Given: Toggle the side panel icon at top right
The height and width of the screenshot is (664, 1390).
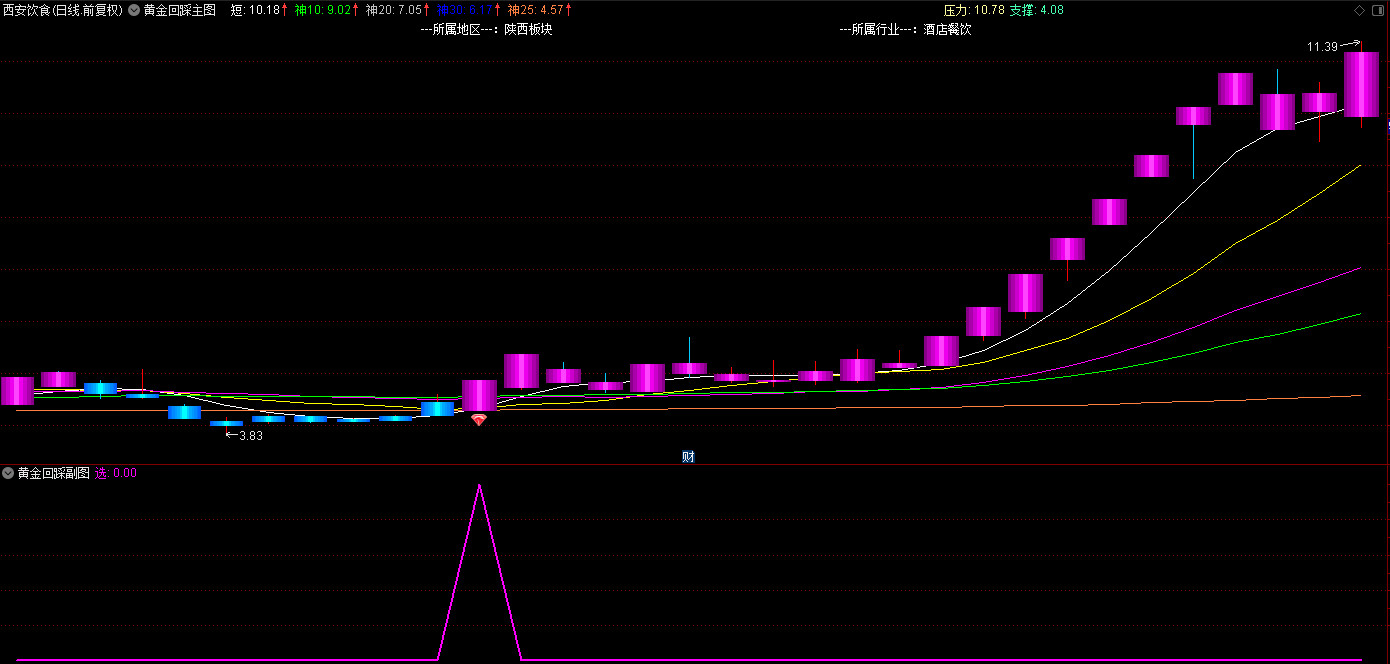Looking at the screenshot, I should 1378,10.
